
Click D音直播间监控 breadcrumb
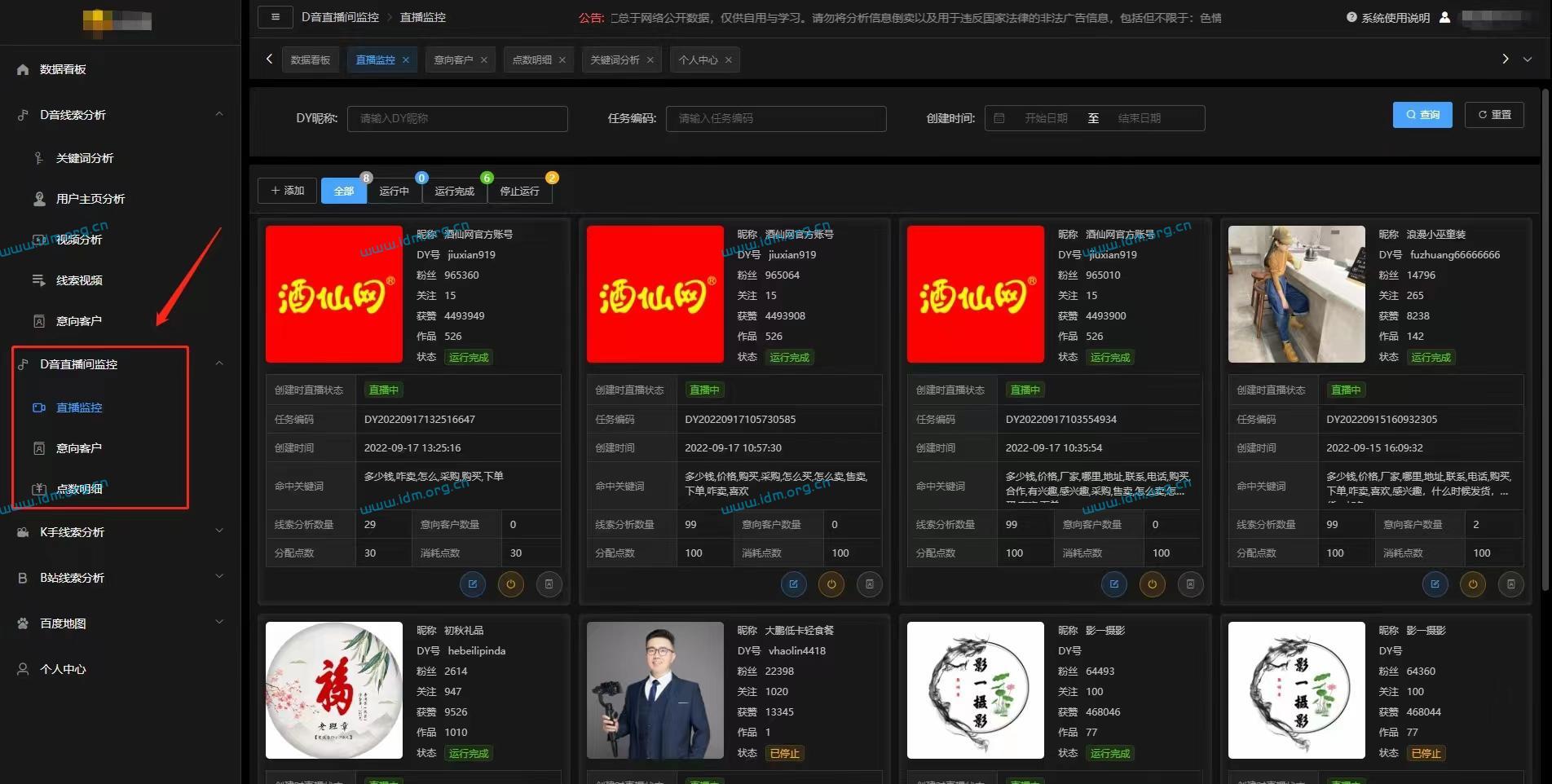[x=340, y=17]
